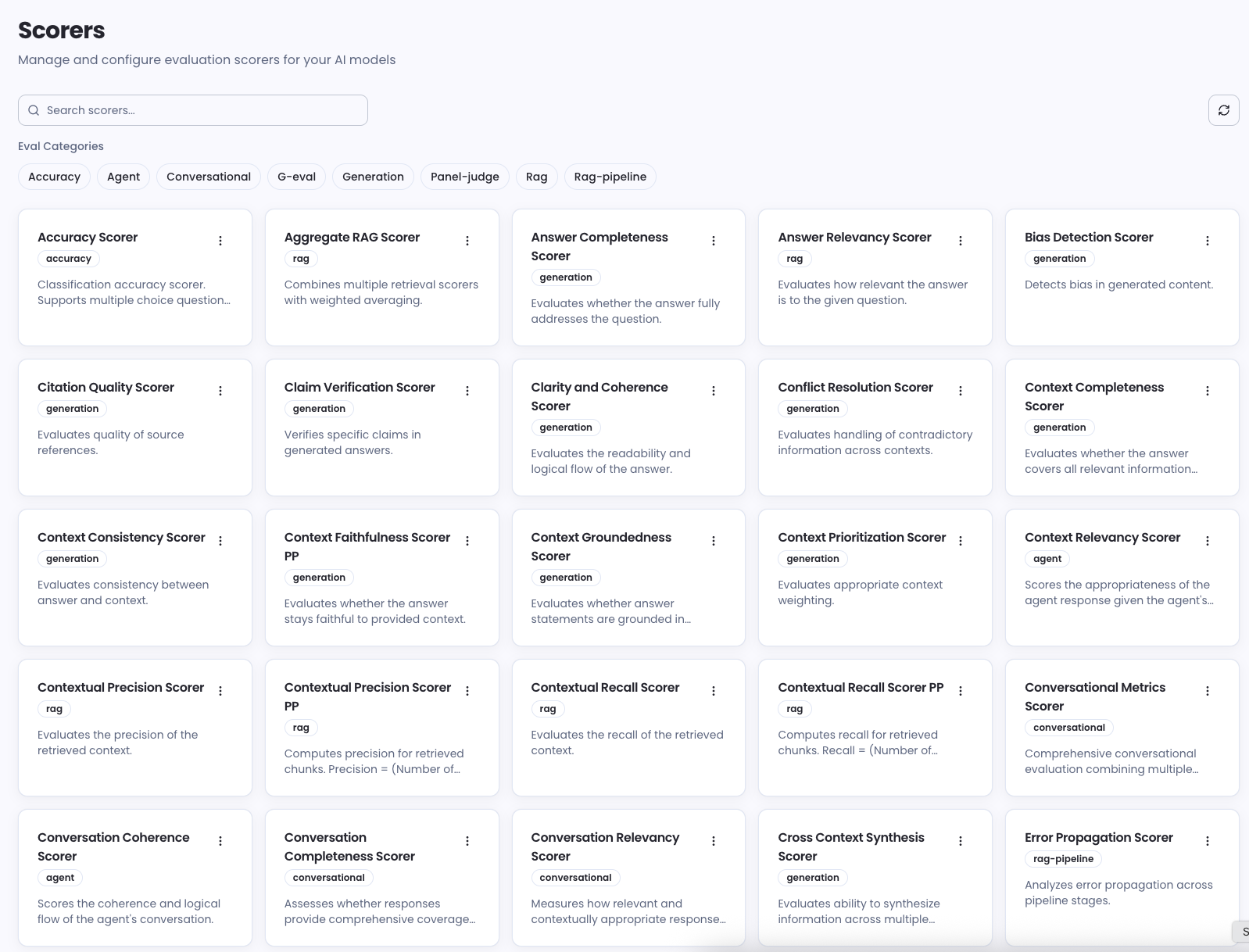Filter scorers by G-eval category
Image resolution: width=1249 pixels, height=952 pixels.
(x=296, y=177)
